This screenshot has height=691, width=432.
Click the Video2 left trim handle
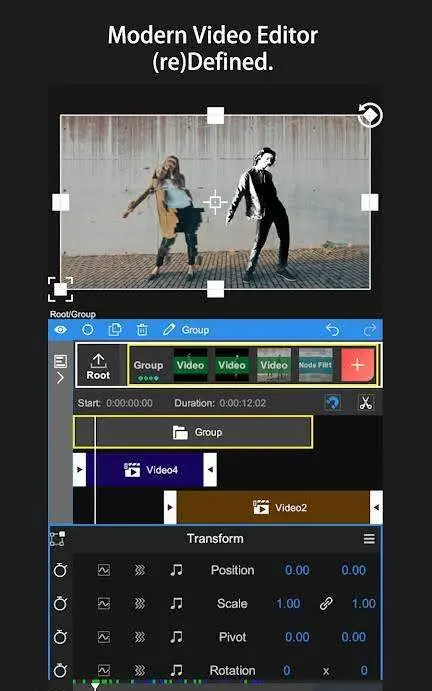[170, 507]
